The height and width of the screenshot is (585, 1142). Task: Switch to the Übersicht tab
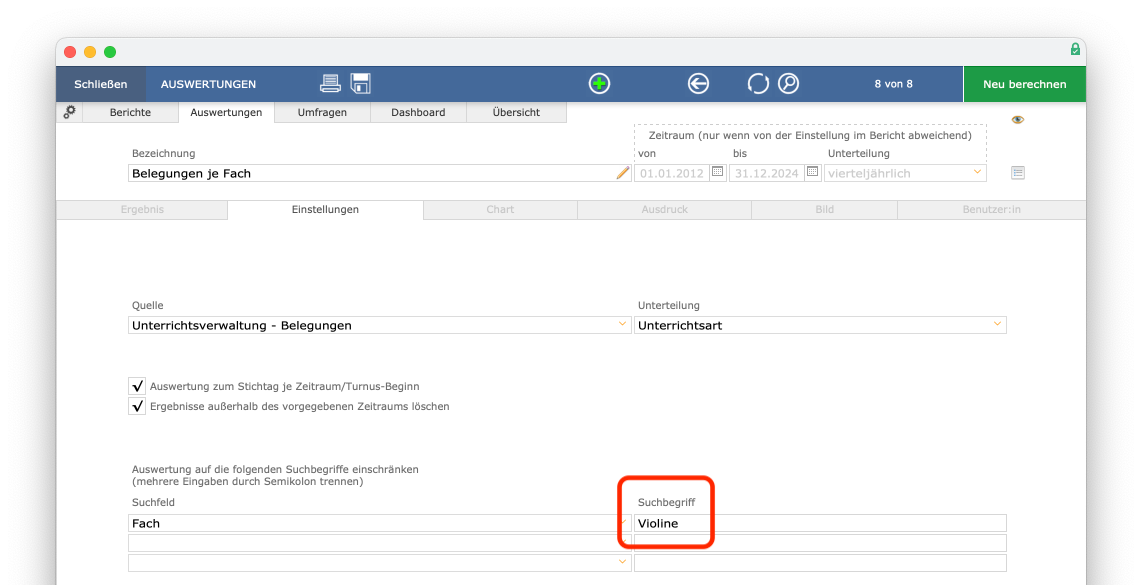pos(516,112)
